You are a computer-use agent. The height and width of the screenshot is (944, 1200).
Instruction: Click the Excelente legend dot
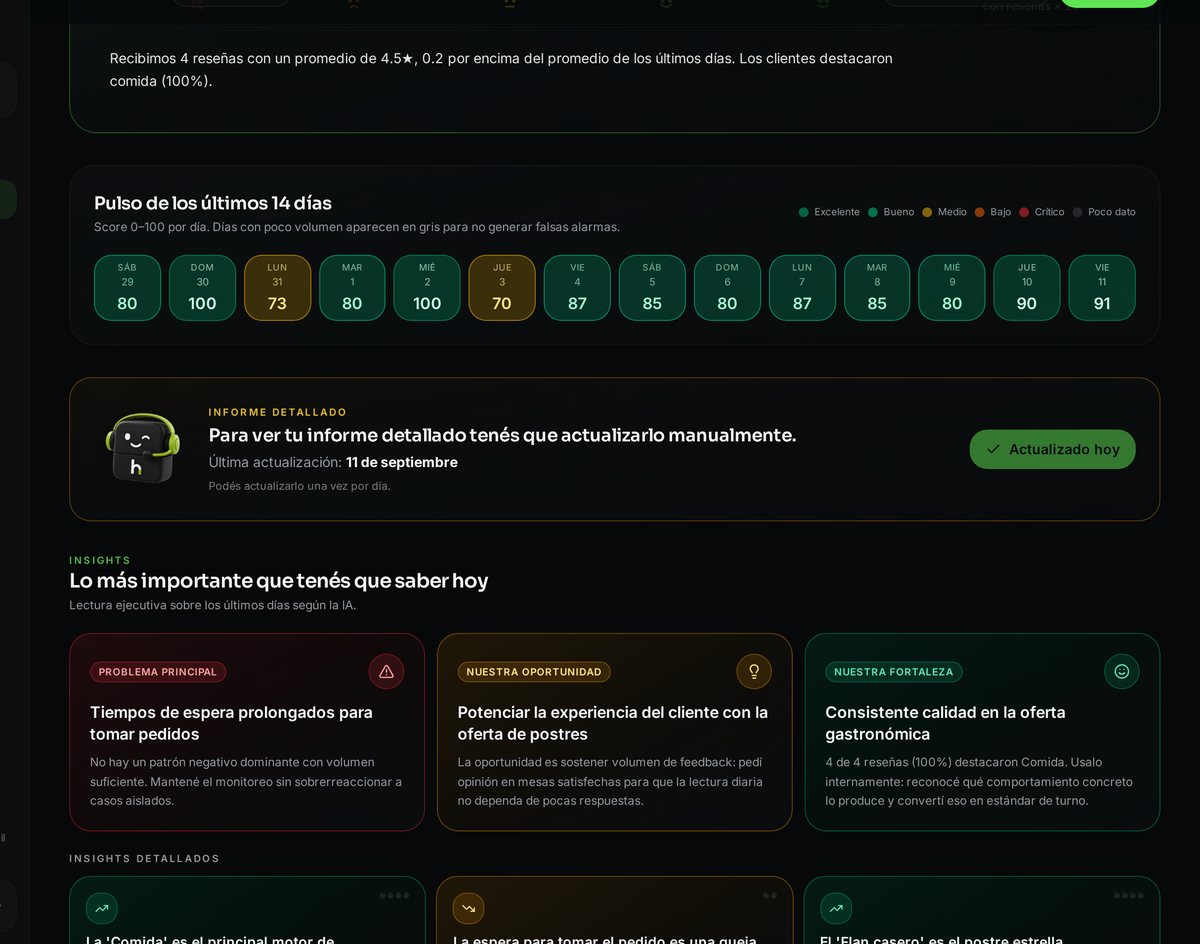(803, 212)
